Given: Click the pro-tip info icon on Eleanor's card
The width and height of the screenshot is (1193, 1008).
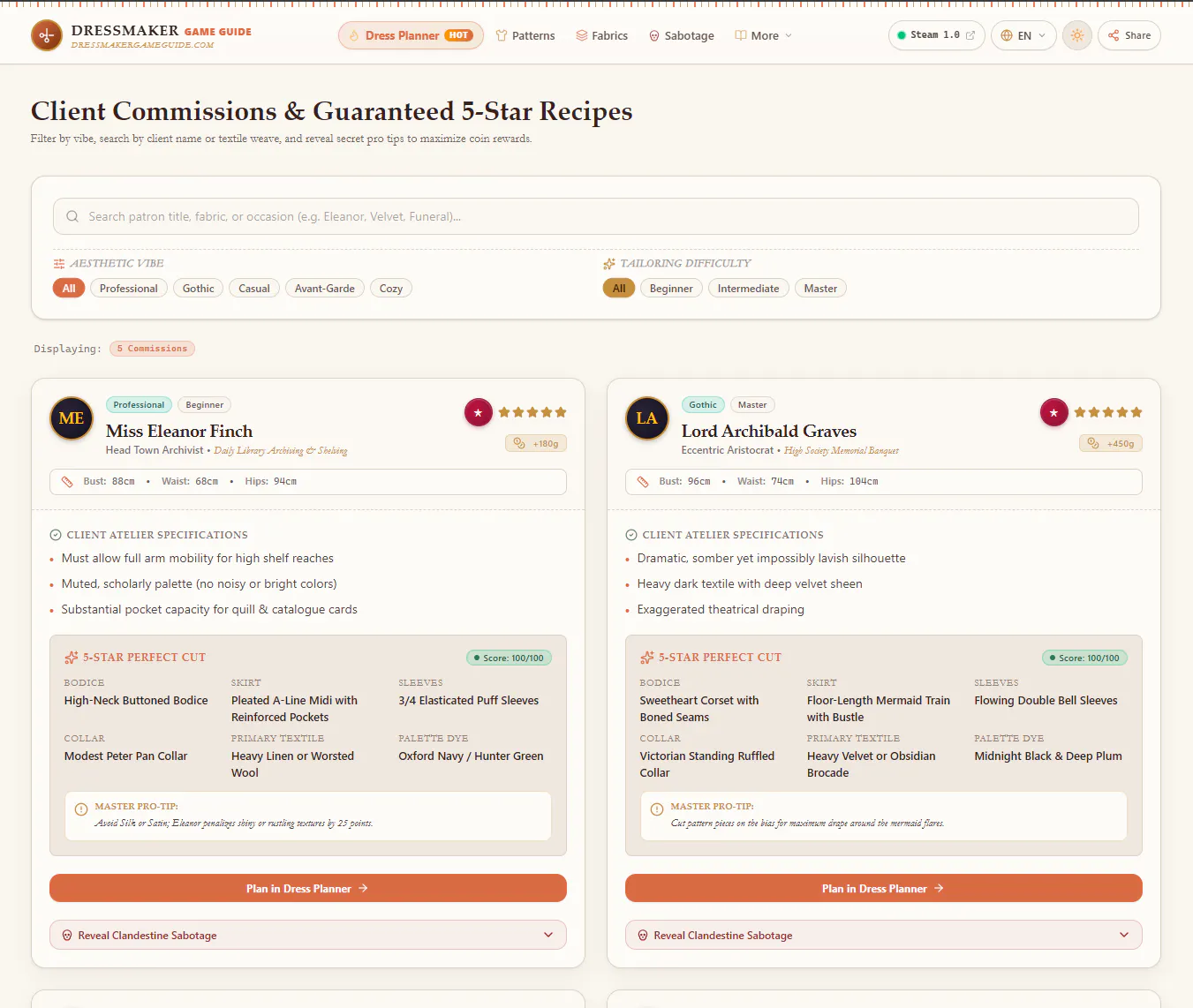Looking at the screenshot, I should click(81, 809).
